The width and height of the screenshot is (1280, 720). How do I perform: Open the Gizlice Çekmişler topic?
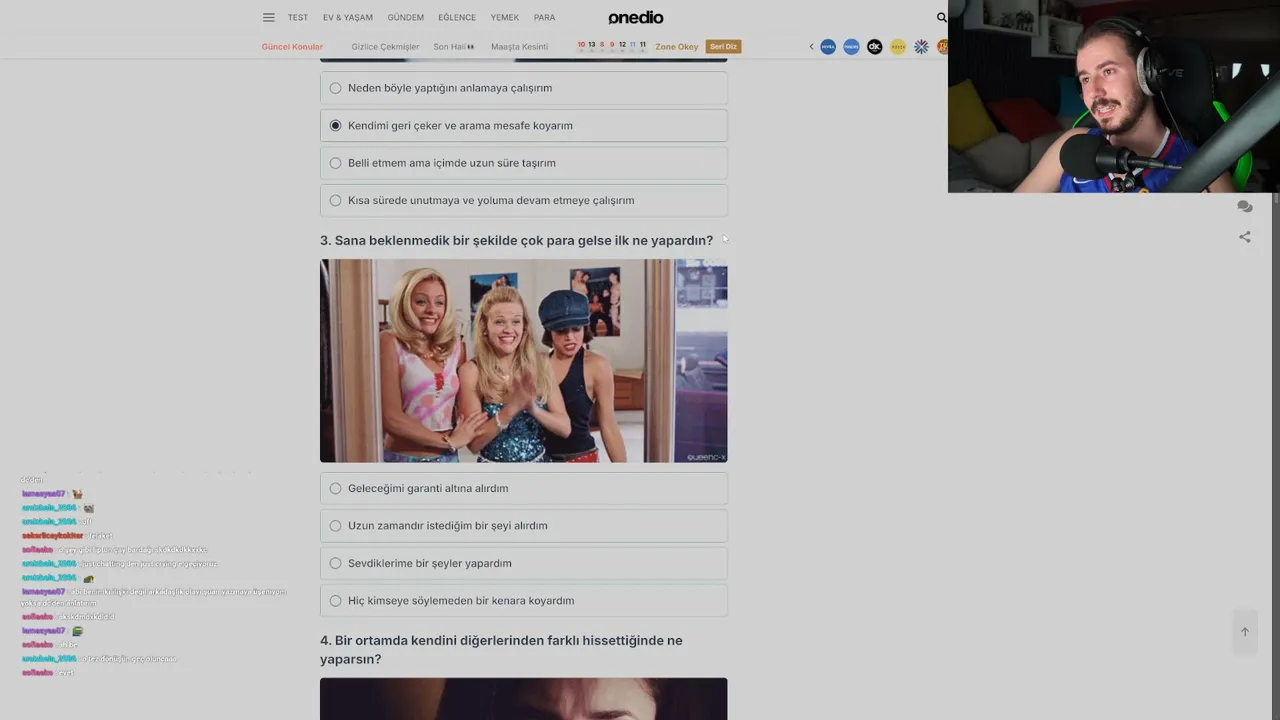(x=385, y=47)
